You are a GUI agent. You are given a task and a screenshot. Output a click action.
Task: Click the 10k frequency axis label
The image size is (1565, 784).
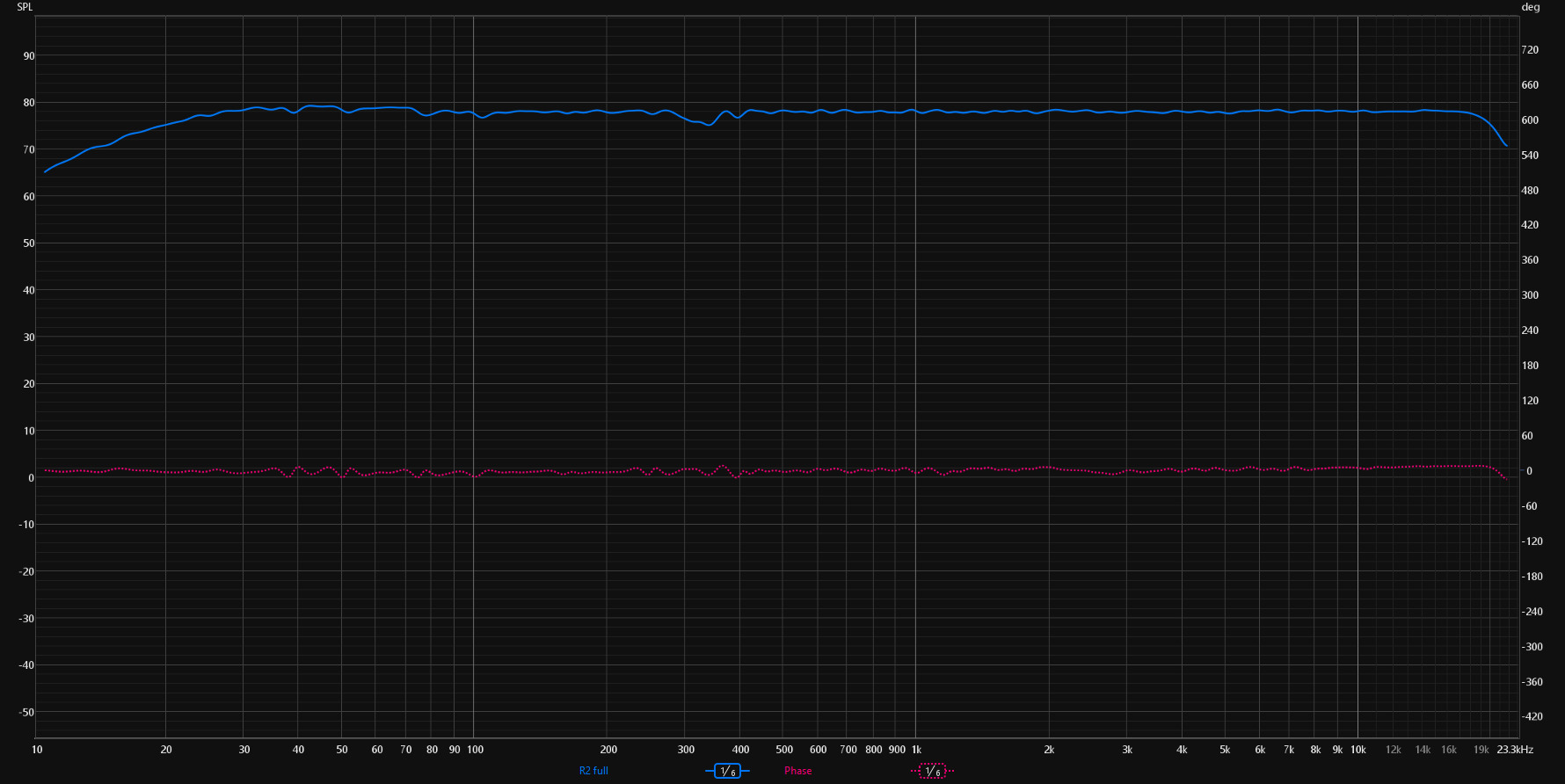1358,750
